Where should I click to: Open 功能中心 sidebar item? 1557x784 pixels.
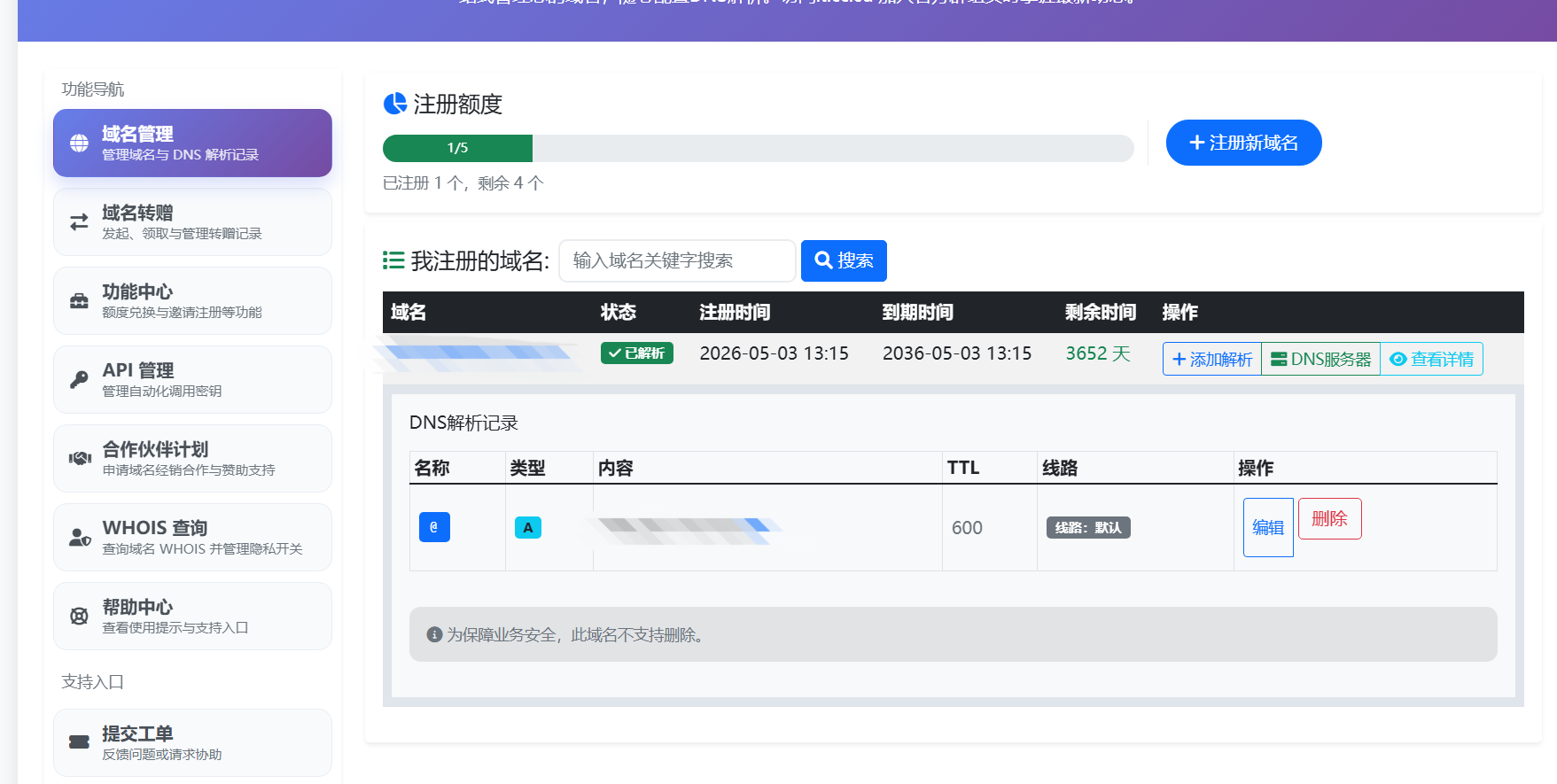(x=192, y=300)
